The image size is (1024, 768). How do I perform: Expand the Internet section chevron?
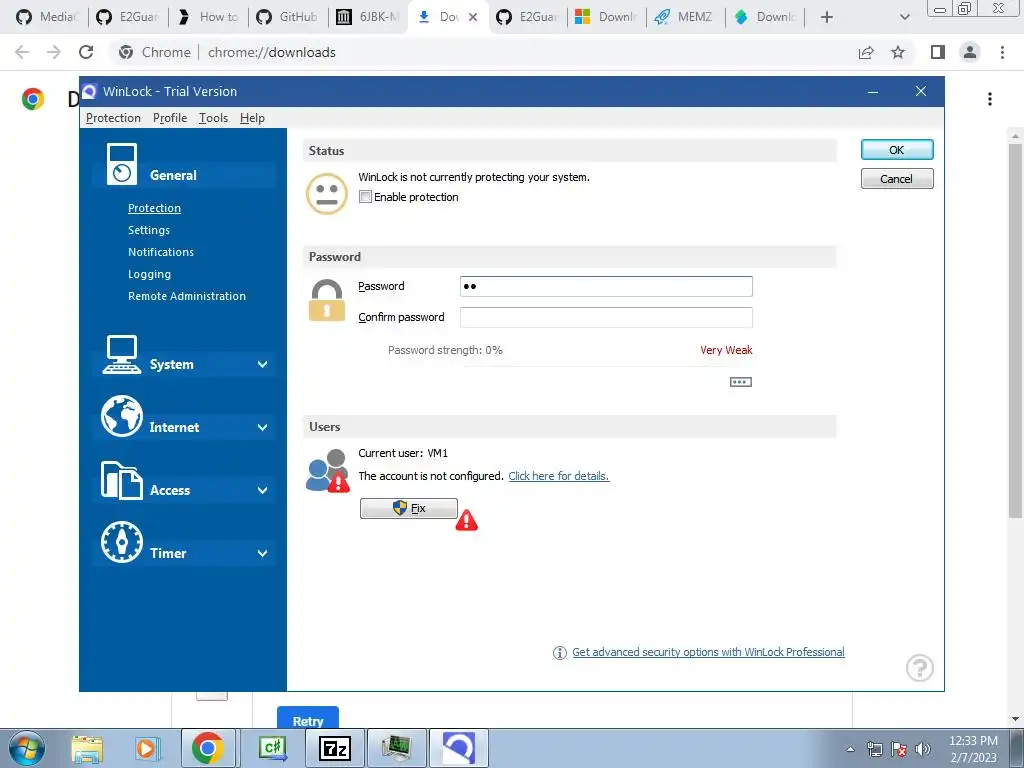click(262, 427)
